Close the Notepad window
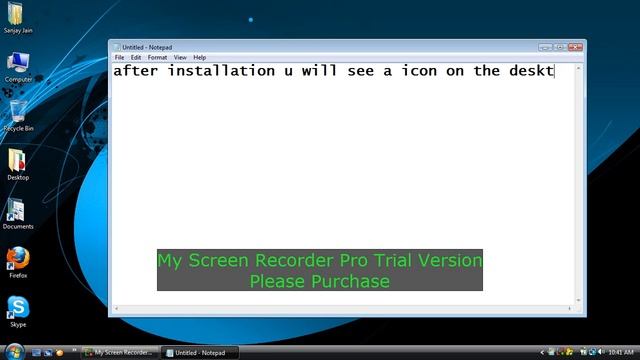The height and width of the screenshot is (360, 640). (575, 47)
